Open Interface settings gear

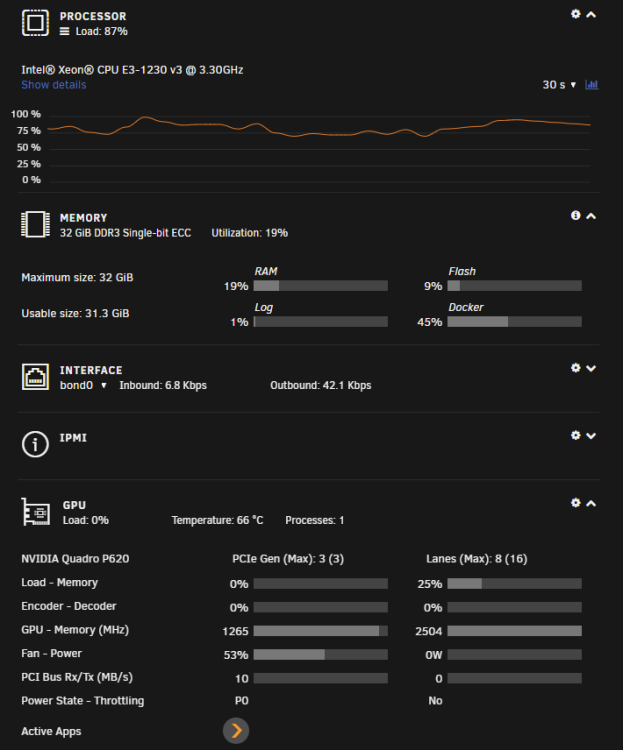pyautogui.click(x=576, y=368)
